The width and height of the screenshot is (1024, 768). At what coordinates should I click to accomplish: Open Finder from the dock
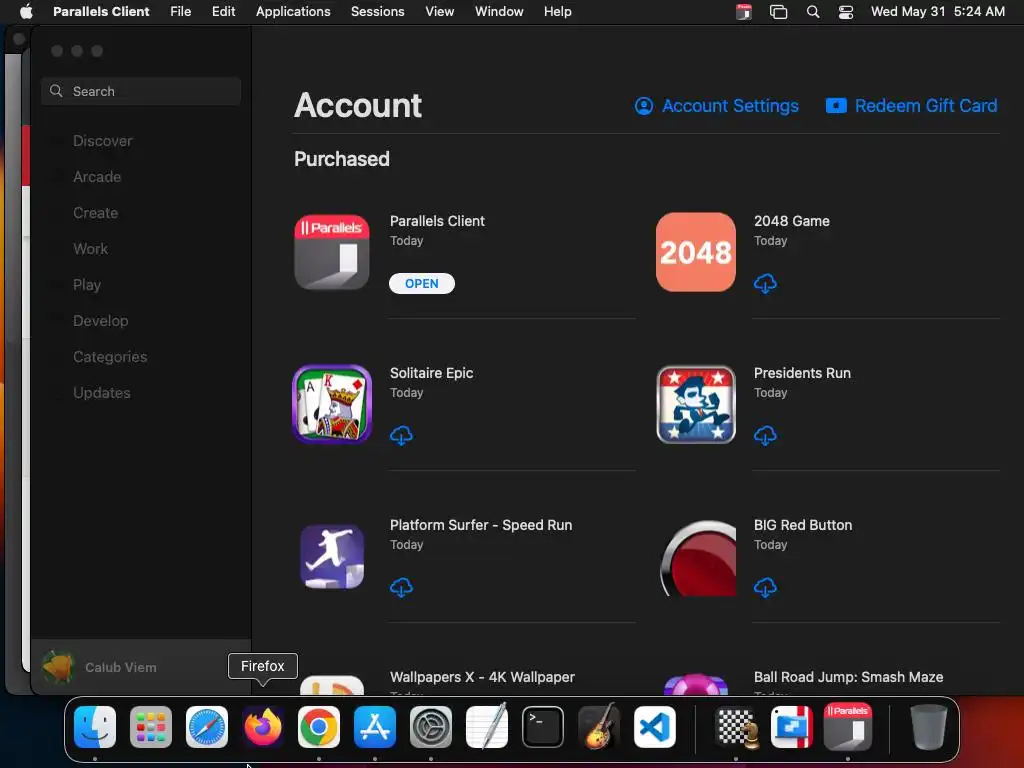tap(95, 727)
